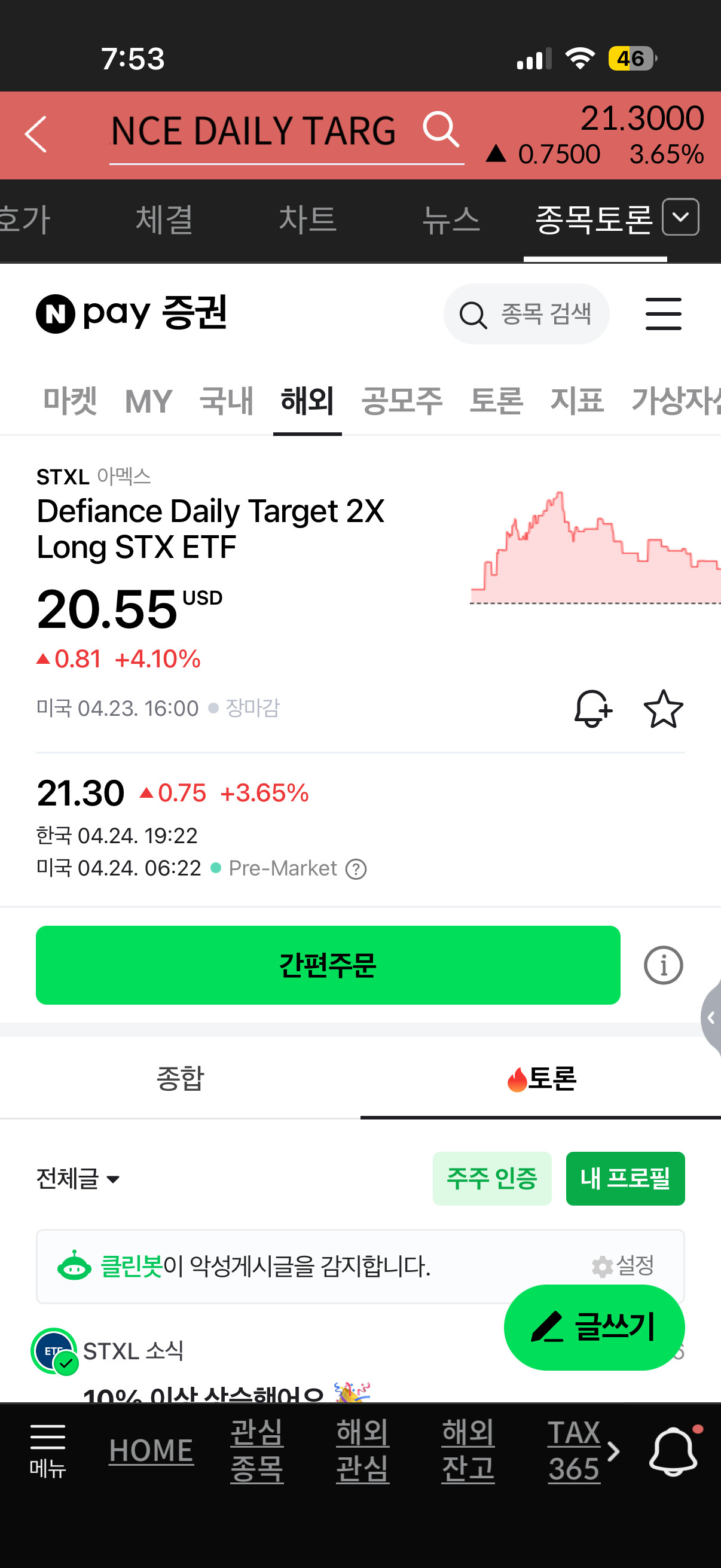Toggle the favorite star for STXL
The width and height of the screenshot is (721, 1568).
click(663, 709)
